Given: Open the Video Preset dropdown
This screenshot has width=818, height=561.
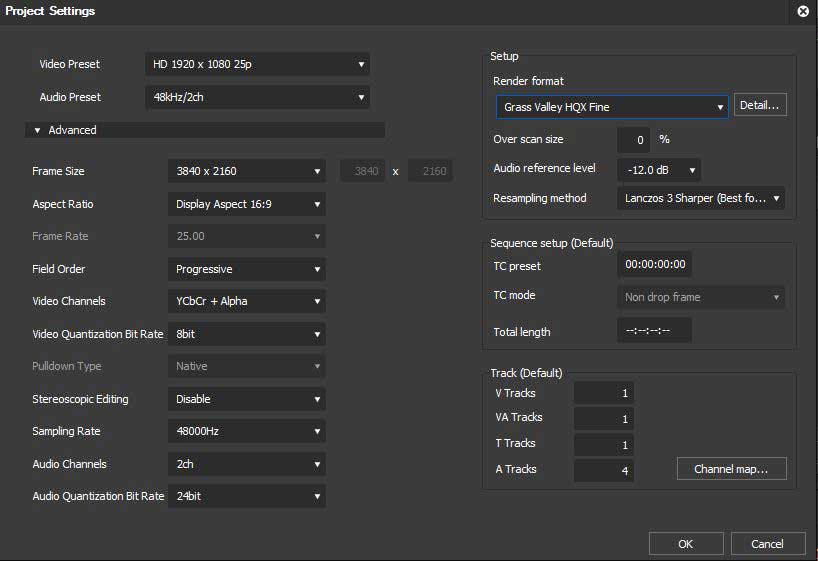Looking at the screenshot, I should (257, 64).
